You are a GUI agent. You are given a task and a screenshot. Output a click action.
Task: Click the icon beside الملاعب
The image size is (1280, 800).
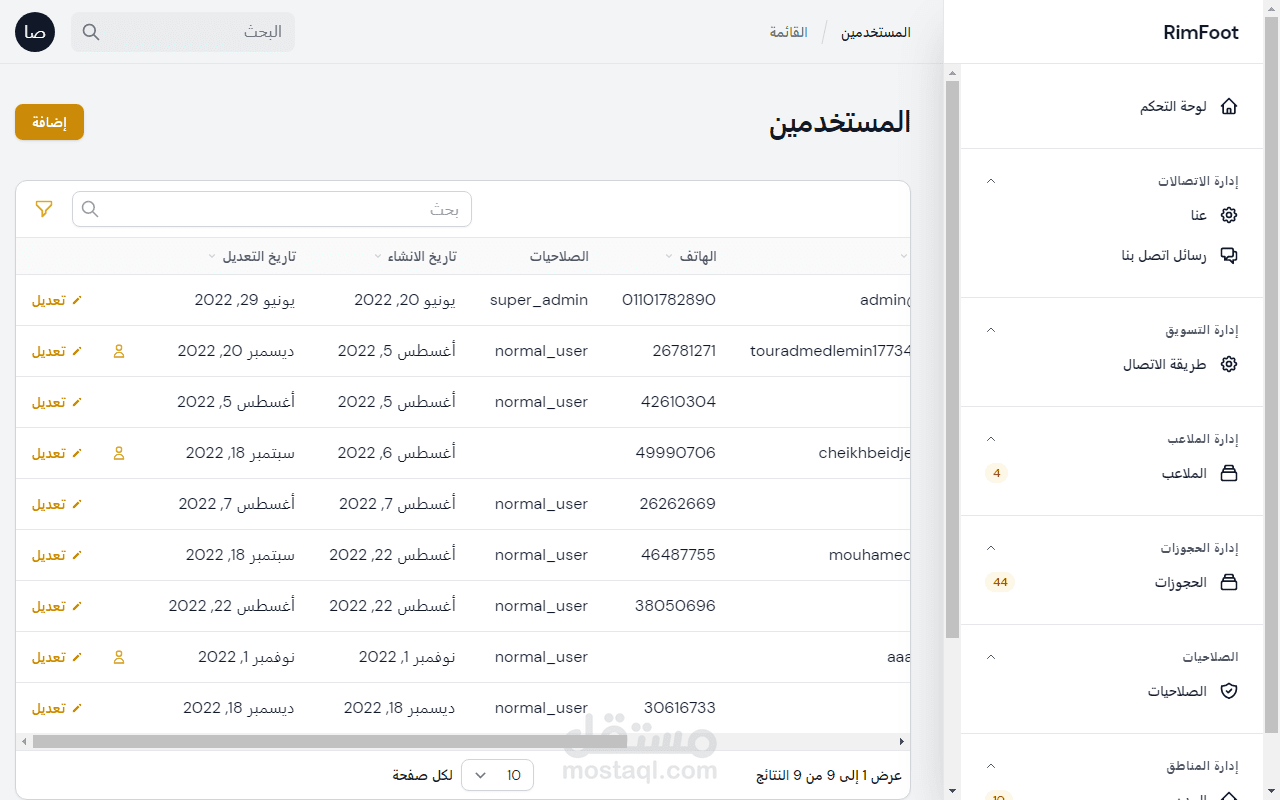(x=1229, y=473)
